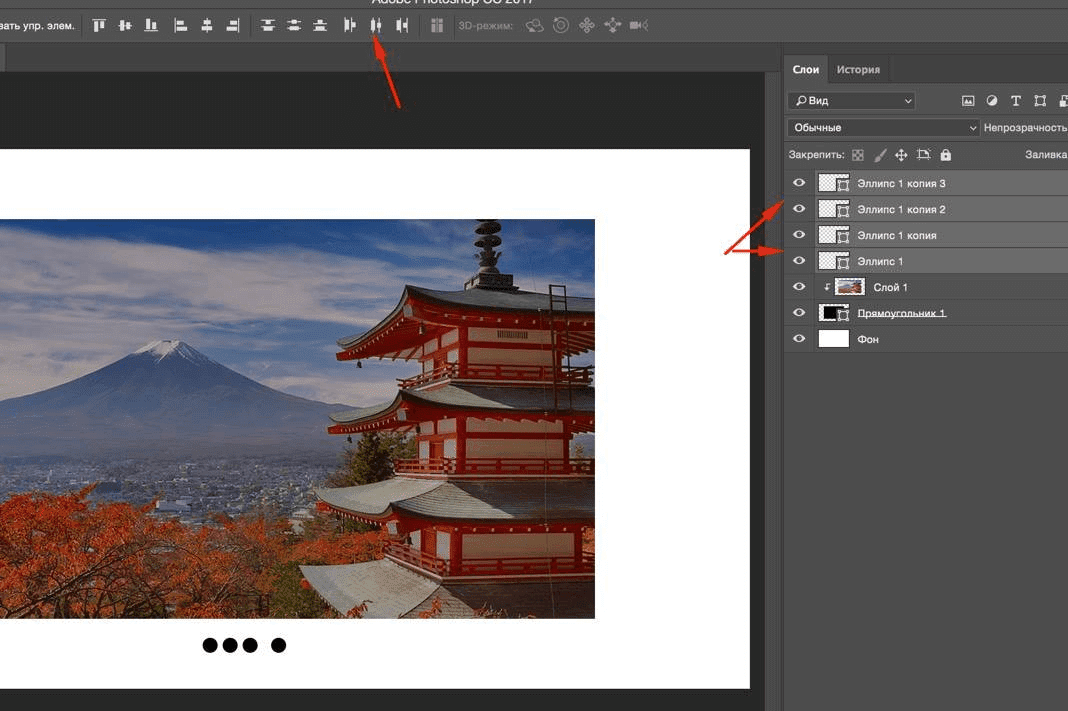
Task: Open the Обычные blend mode dropdown
Action: click(x=883, y=128)
